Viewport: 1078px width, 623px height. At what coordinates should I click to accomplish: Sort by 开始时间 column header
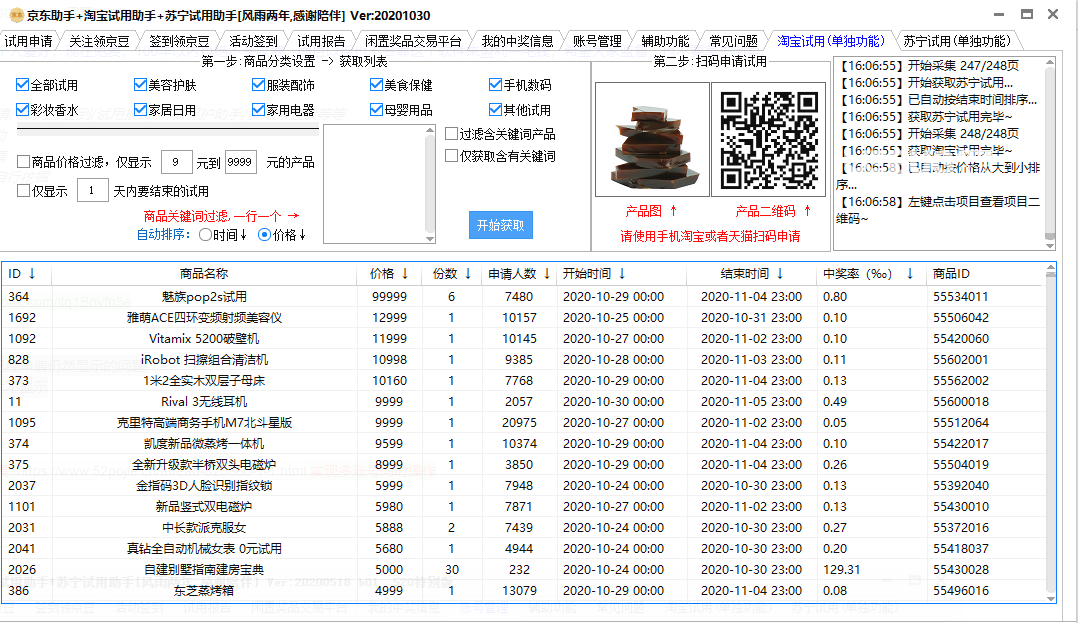(621, 274)
